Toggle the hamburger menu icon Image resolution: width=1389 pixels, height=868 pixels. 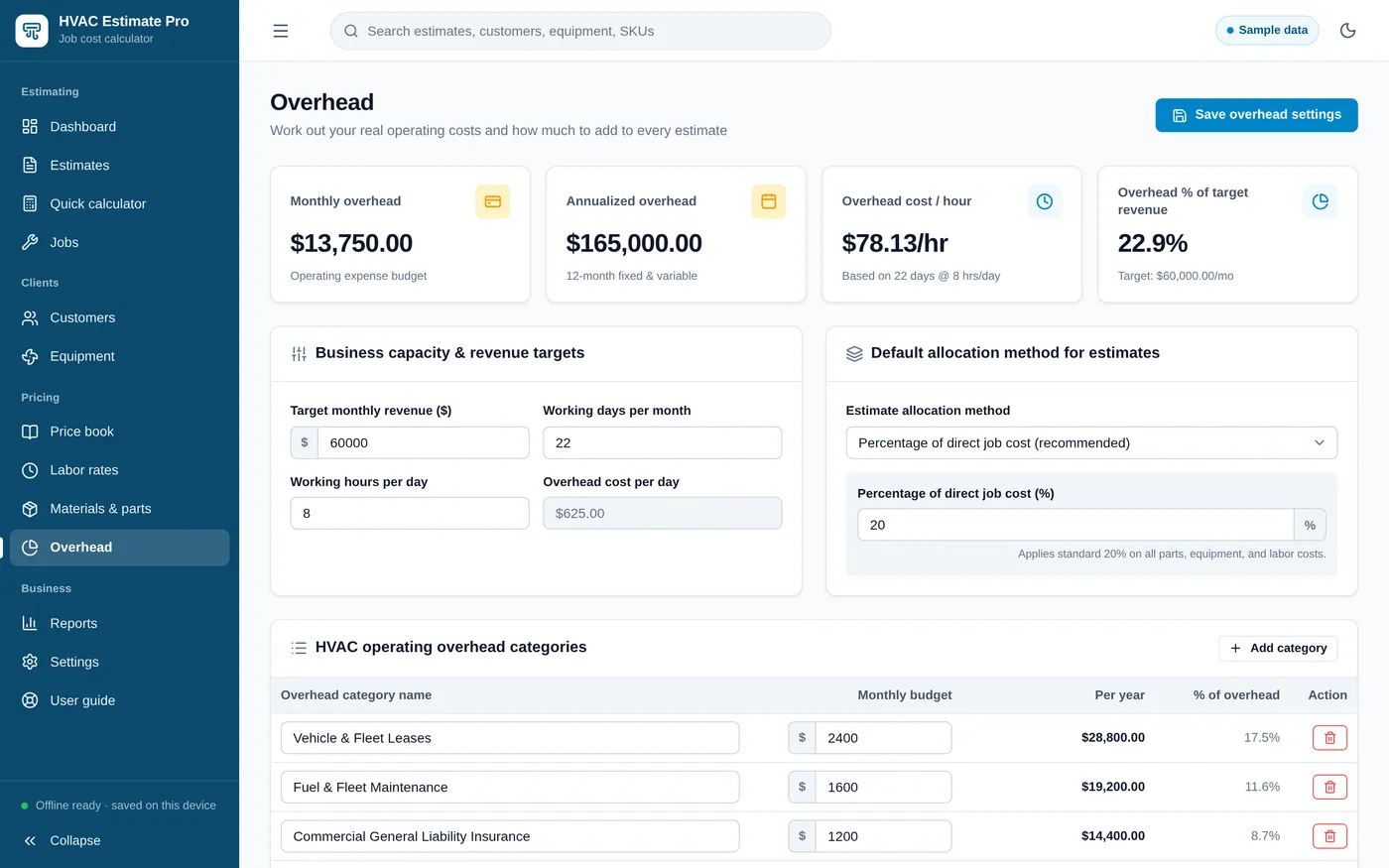click(x=281, y=31)
